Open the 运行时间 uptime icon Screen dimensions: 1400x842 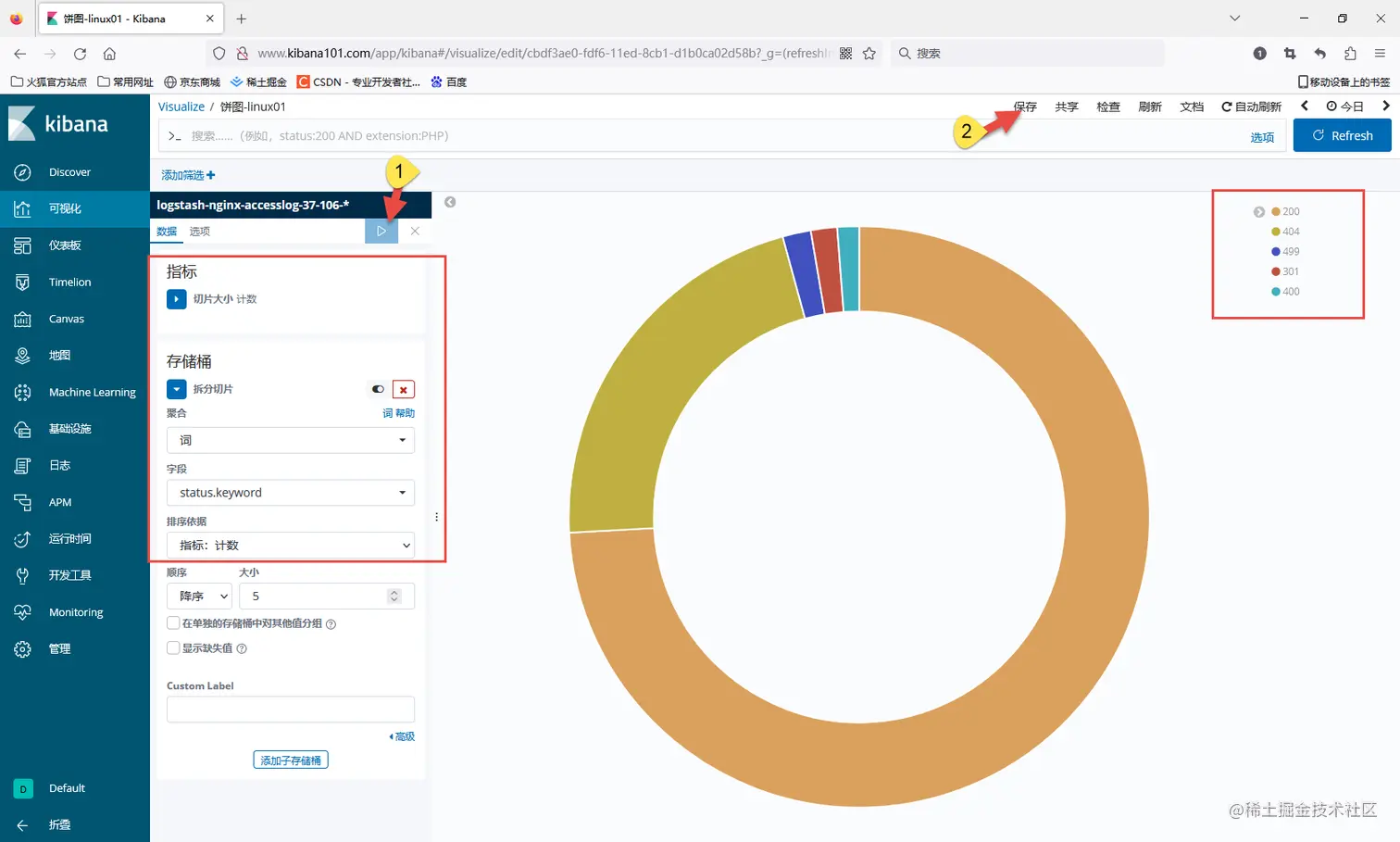click(22, 539)
